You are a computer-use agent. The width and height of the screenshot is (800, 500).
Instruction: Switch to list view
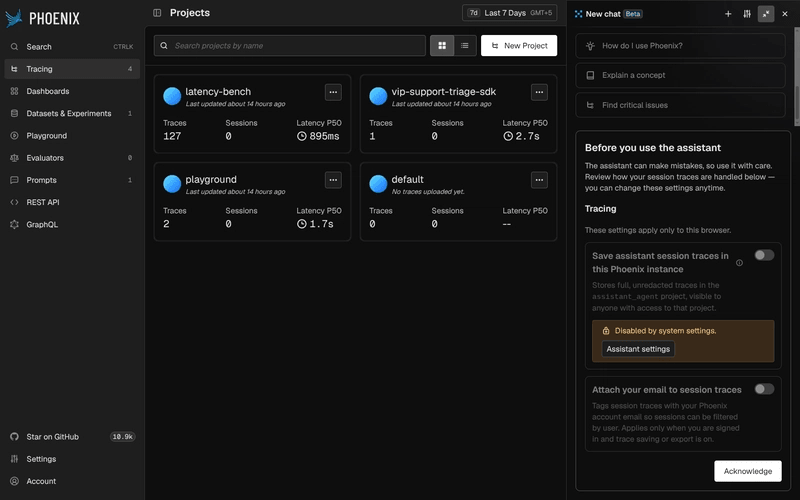pyautogui.click(x=465, y=45)
